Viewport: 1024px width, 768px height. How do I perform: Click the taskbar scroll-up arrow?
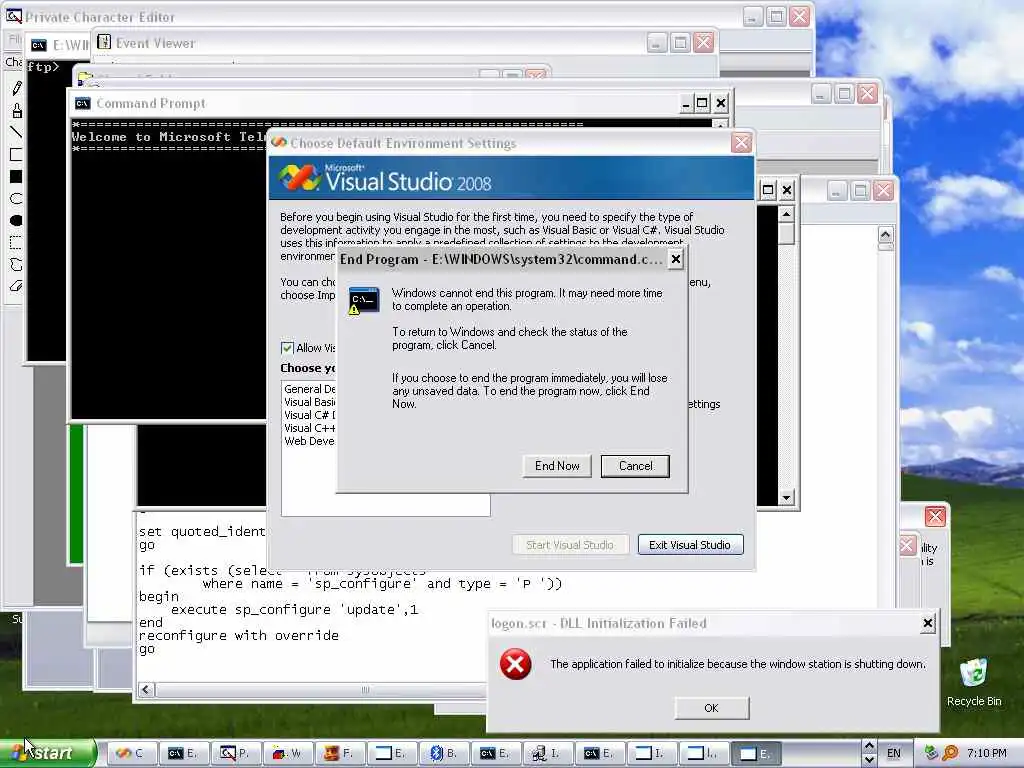click(x=869, y=746)
